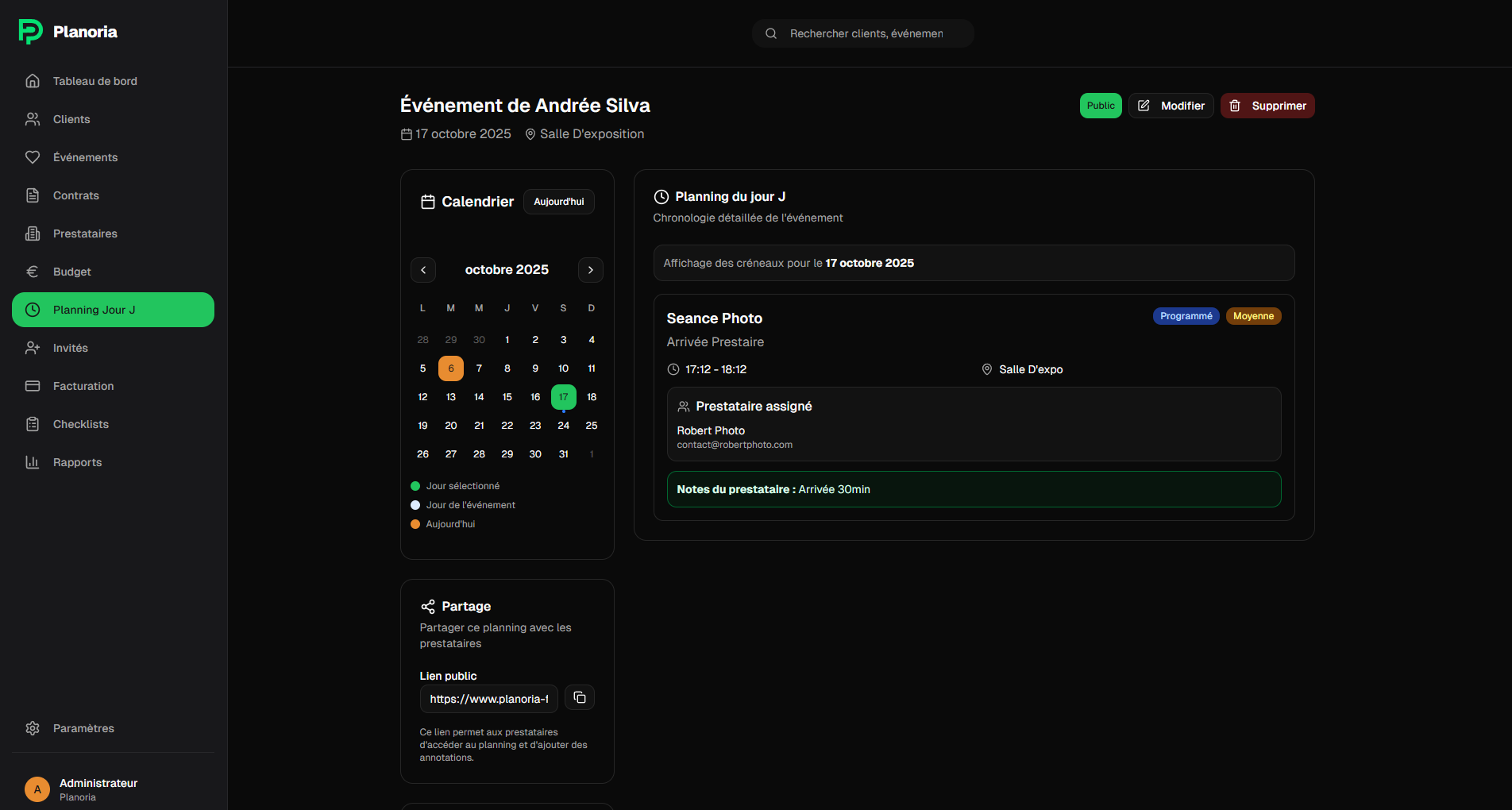Click the Rapports chart icon

click(x=33, y=462)
